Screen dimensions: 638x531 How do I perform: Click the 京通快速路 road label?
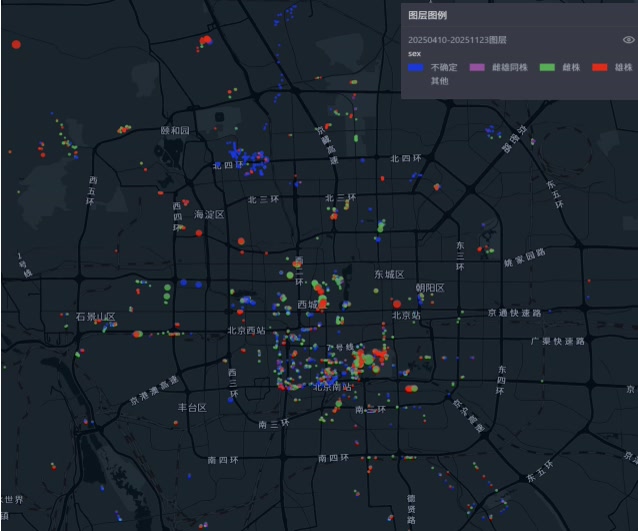[x=513, y=313]
